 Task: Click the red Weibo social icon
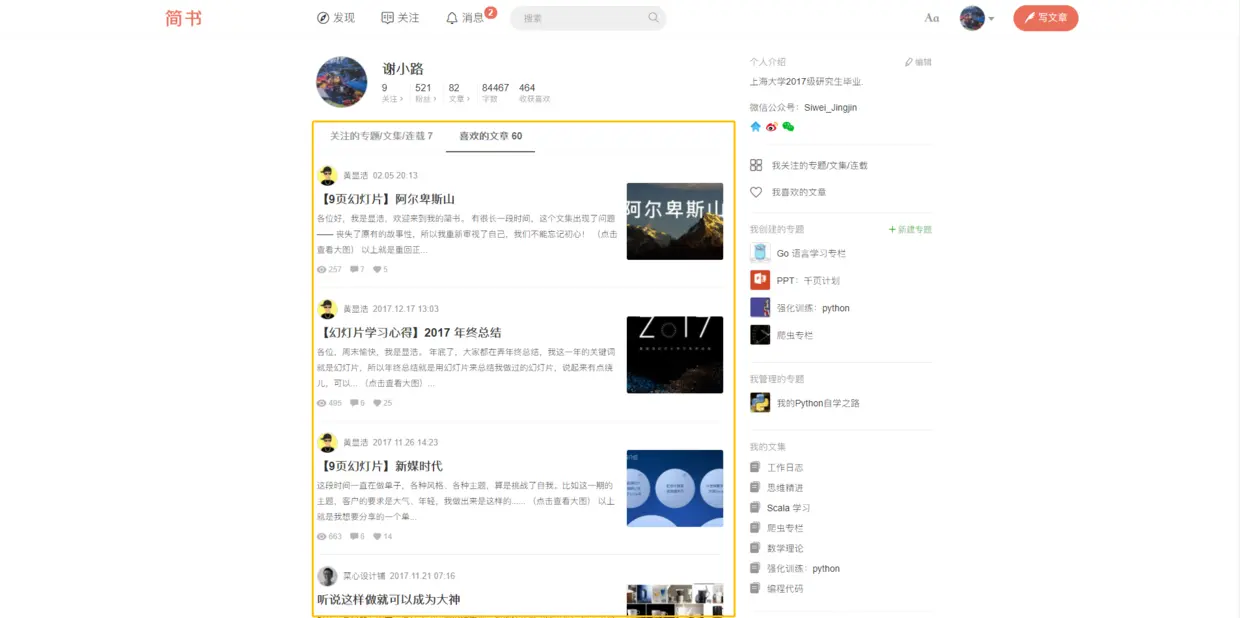click(772, 127)
